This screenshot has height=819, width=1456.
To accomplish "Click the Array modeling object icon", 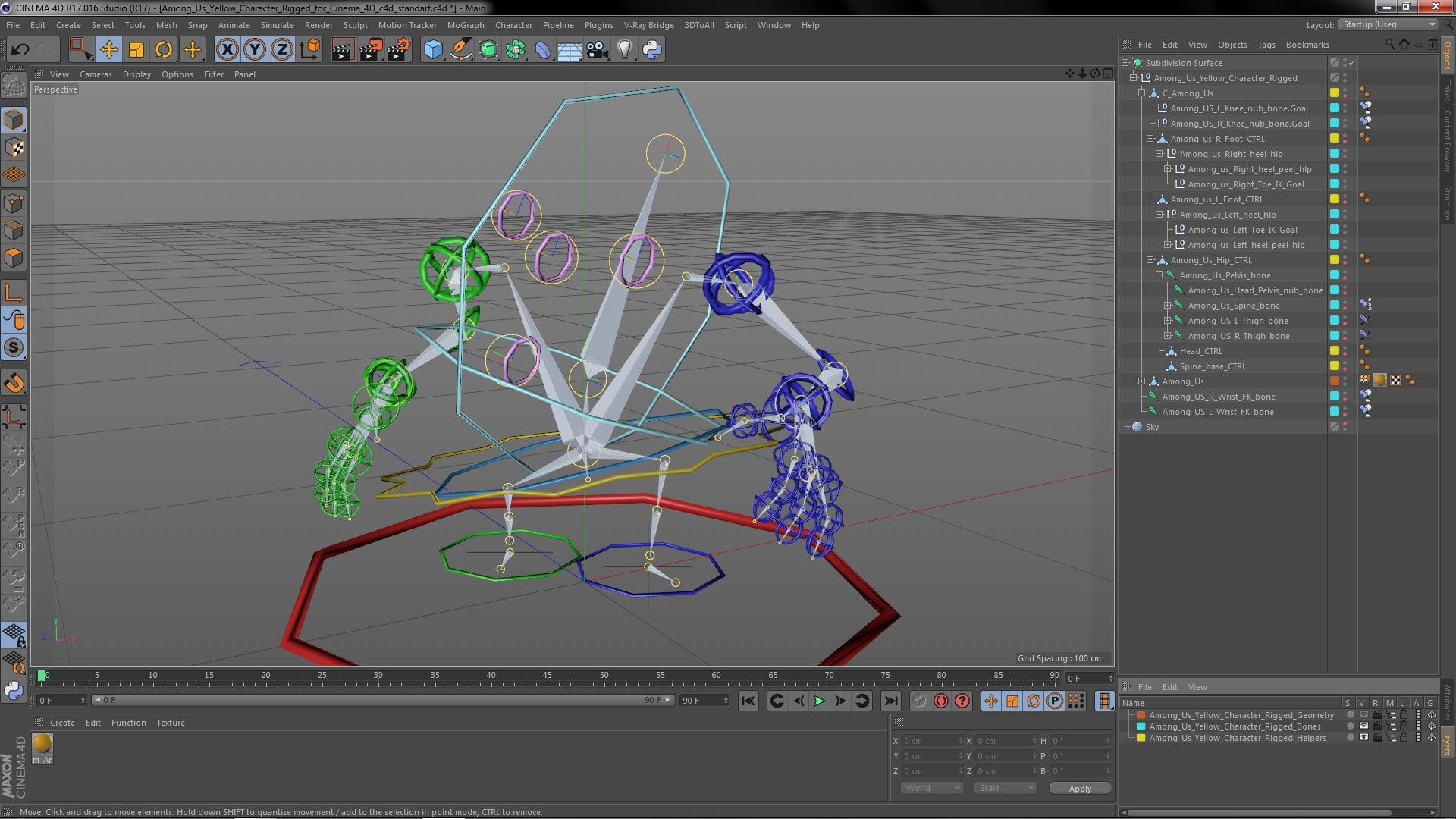I will pyautogui.click(x=516, y=50).
